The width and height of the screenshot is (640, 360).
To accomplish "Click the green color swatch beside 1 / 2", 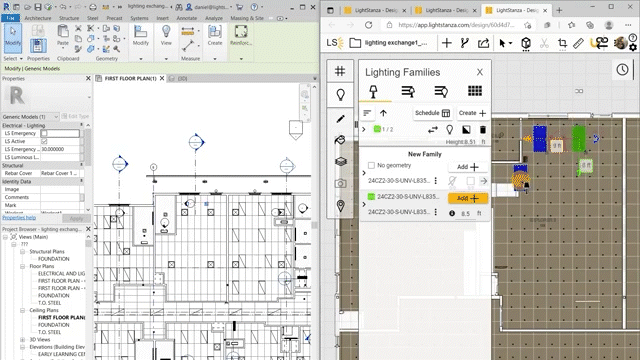I will [x=377, y=129].
